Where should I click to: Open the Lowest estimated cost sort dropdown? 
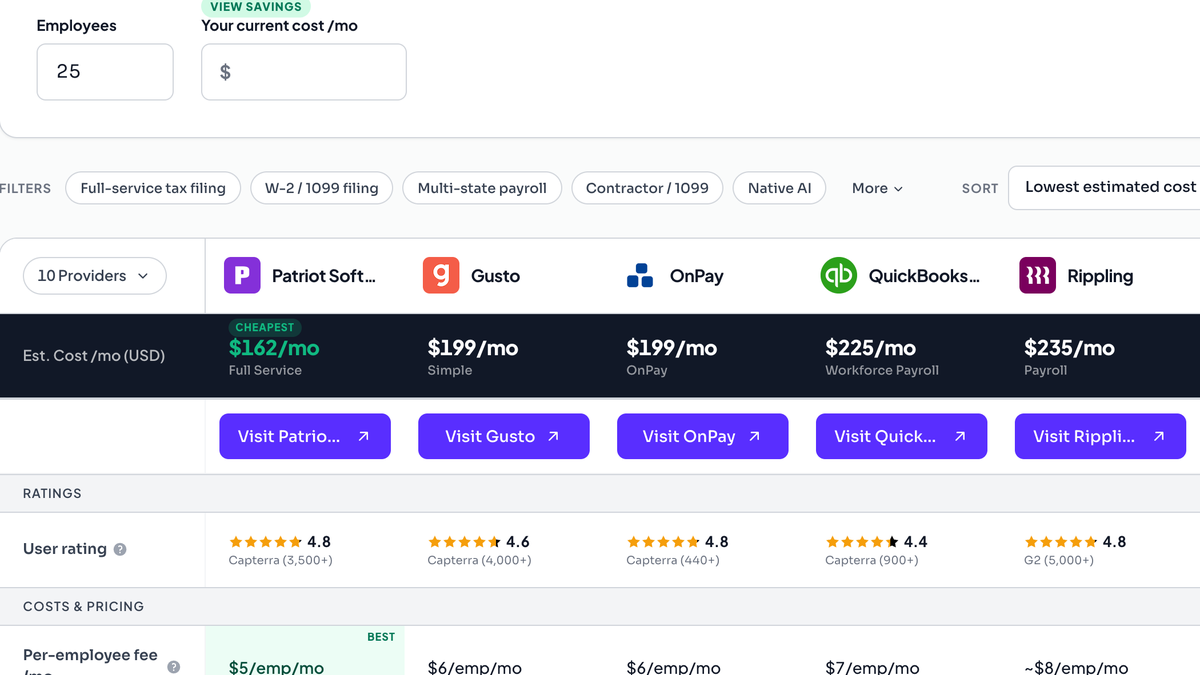pos(1105,188)
